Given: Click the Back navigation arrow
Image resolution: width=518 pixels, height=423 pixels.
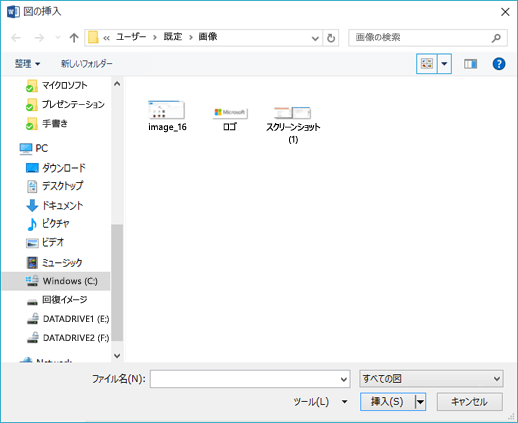Looking at the screenshot, I should (x=16, y=38).
